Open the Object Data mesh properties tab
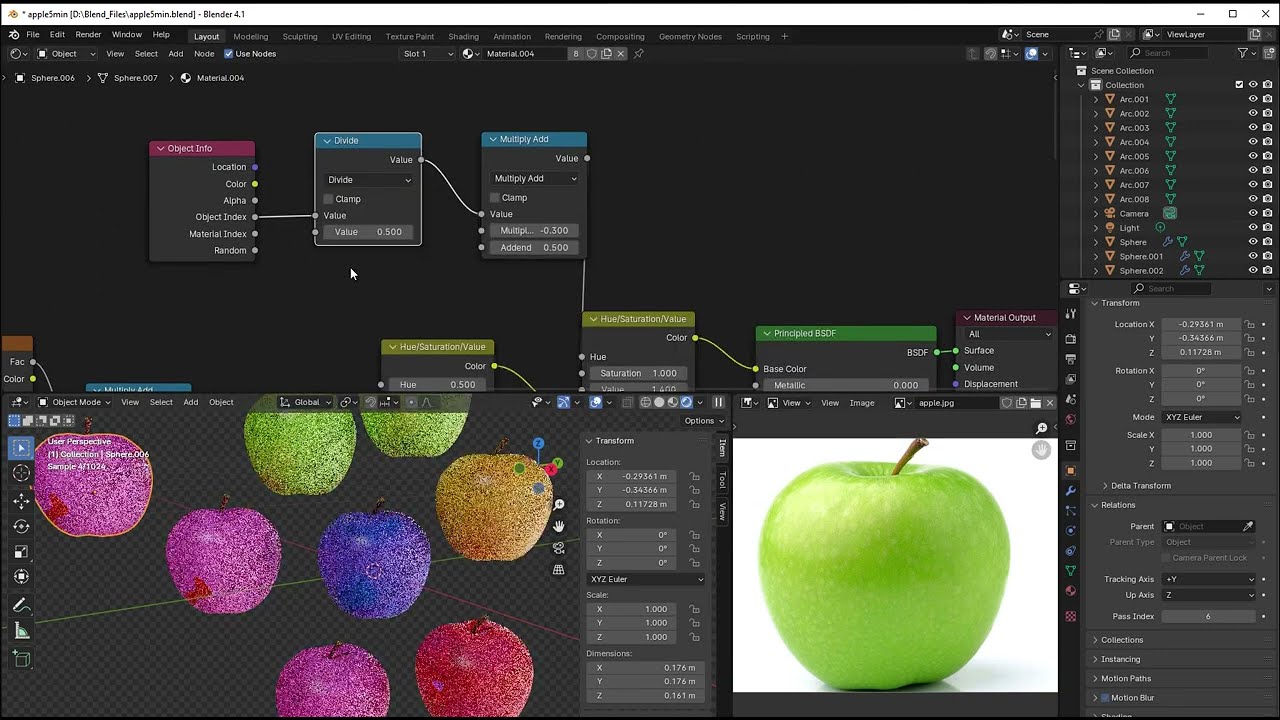Viewport: 1280px width, 720px height. pyautogui.click(x=1071, y=571)
